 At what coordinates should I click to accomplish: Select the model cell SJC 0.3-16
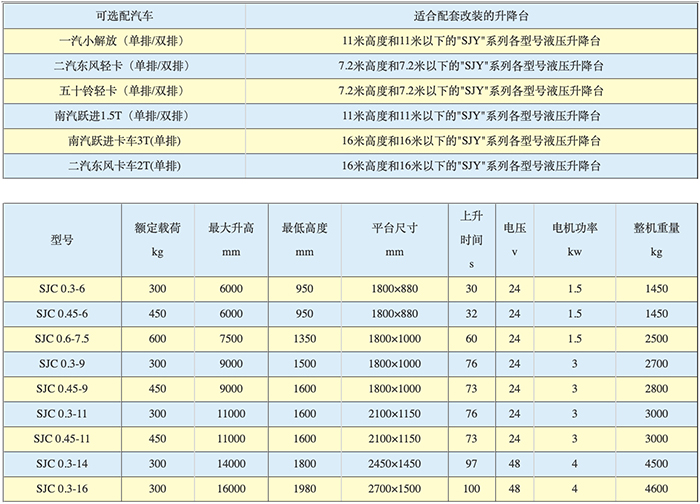click(x=62, y=489)
